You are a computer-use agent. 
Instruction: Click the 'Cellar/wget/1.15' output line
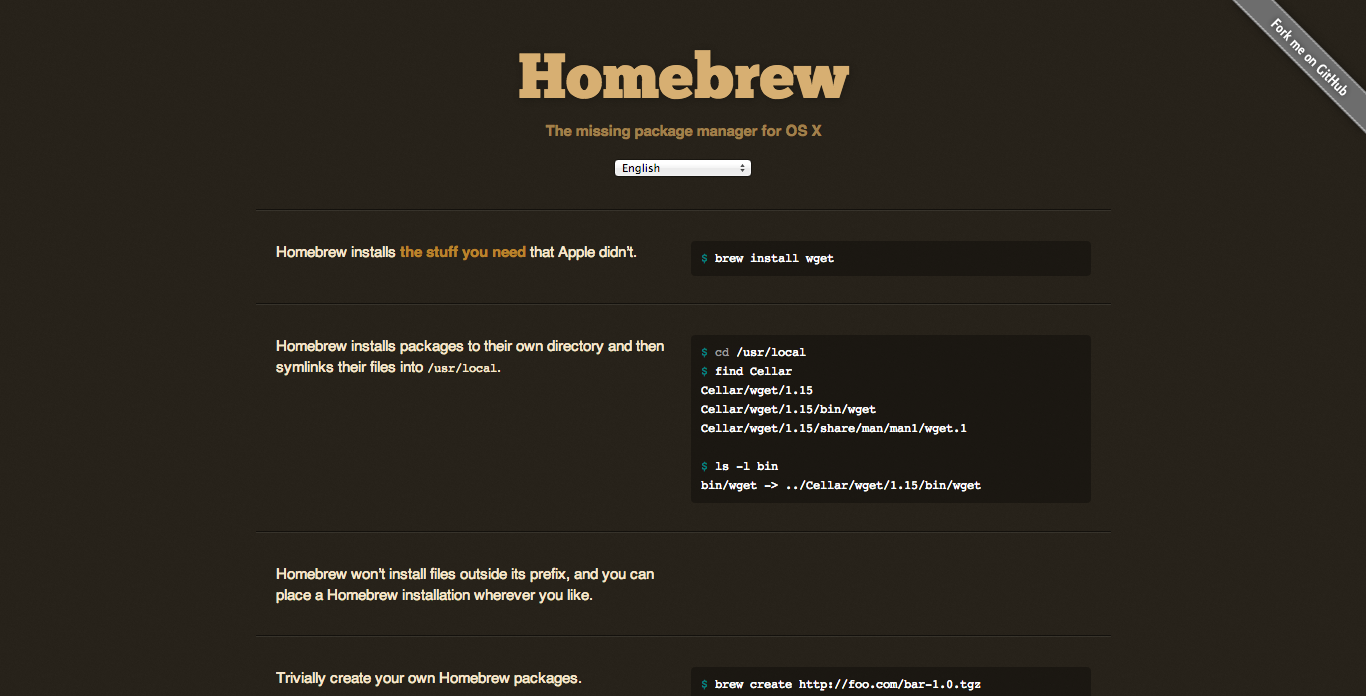pyautogui.click(x=757, y=390)
